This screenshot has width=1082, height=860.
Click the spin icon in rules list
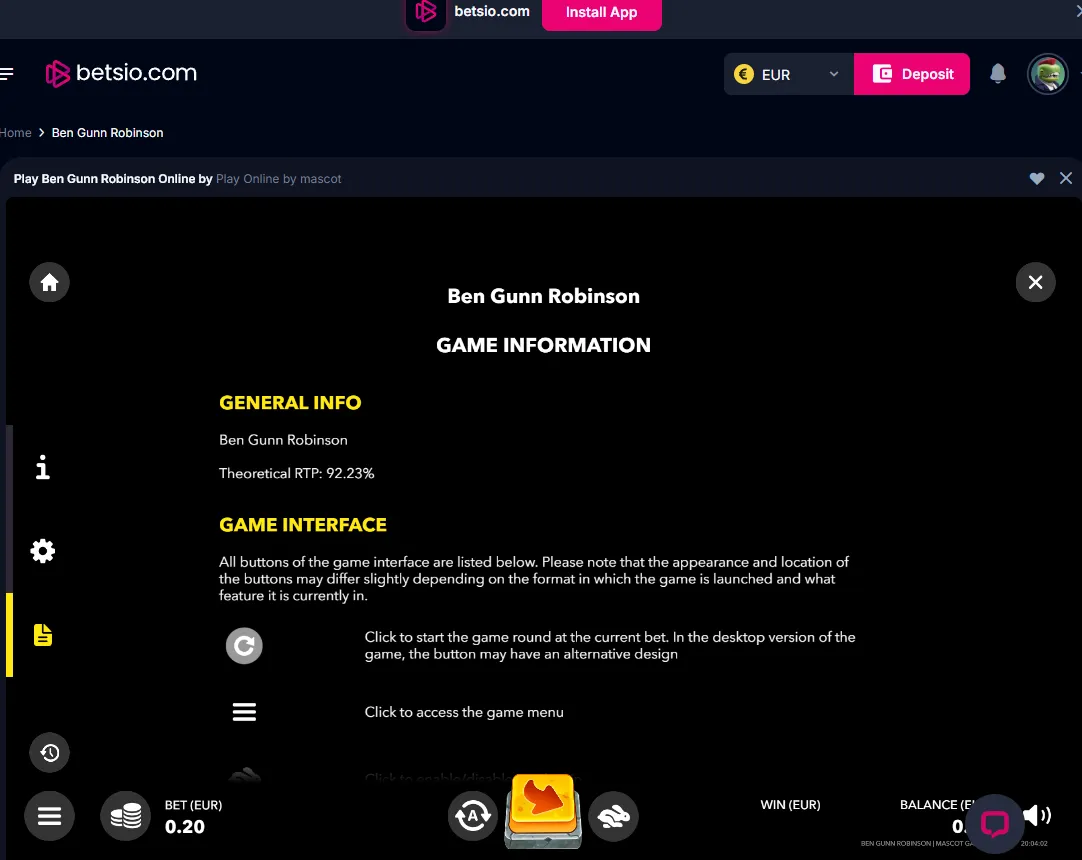pyautogui.click(x=244, y=645)
